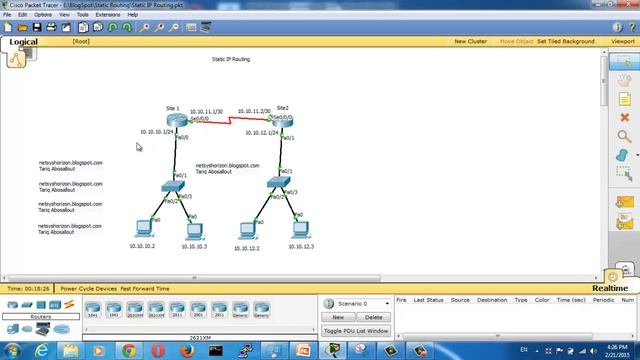Zoom out with third magnifier icon
This screenshot has height=360, width=640.
[174, 27]
